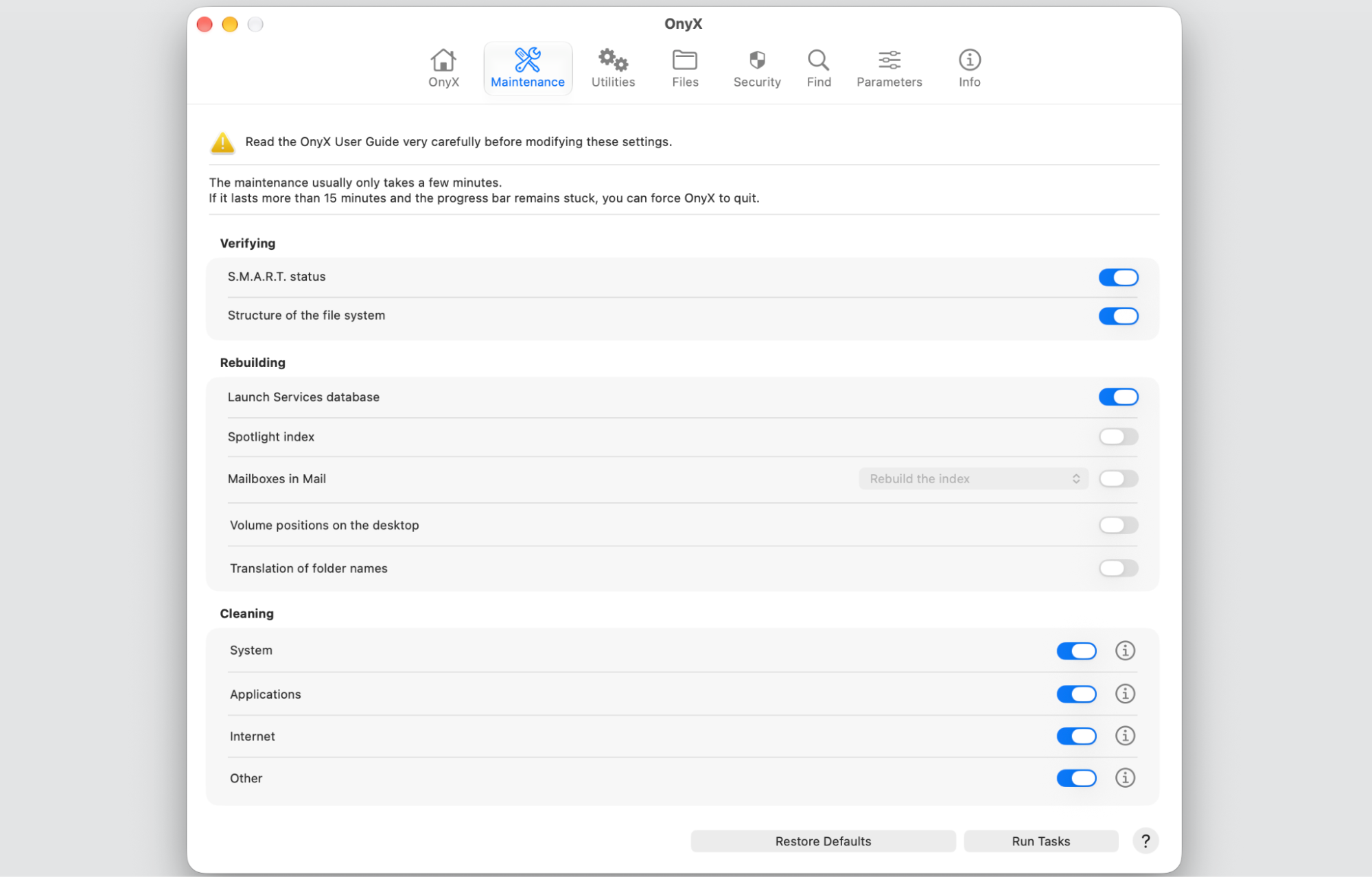The image size is (1372, 877).
Task: Enable Mailboxes in Mail switch
Action: pyautogui.click(x=1118, y=478)
